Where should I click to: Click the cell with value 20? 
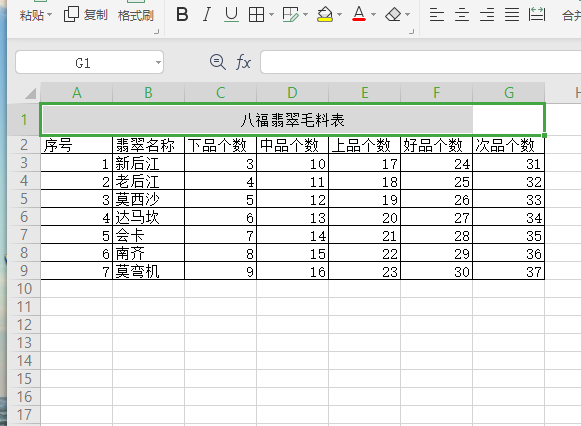364,217
